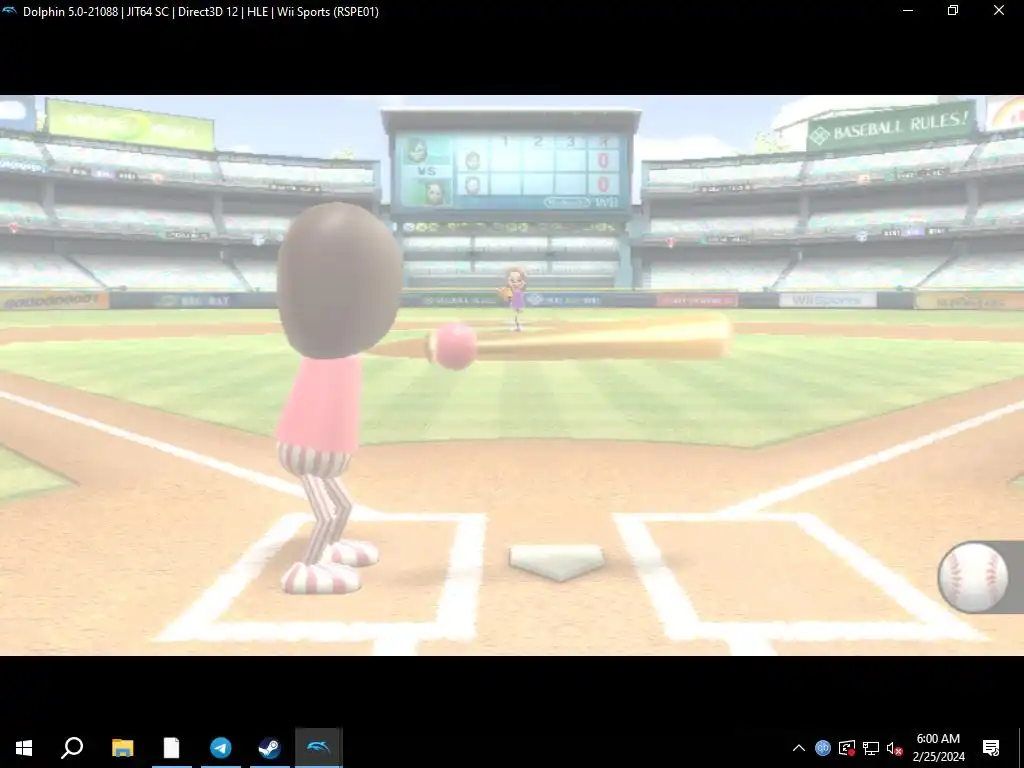The image size is (1024, 768).
Task: Open the Windows Start menu
Action: click(24, 748)
